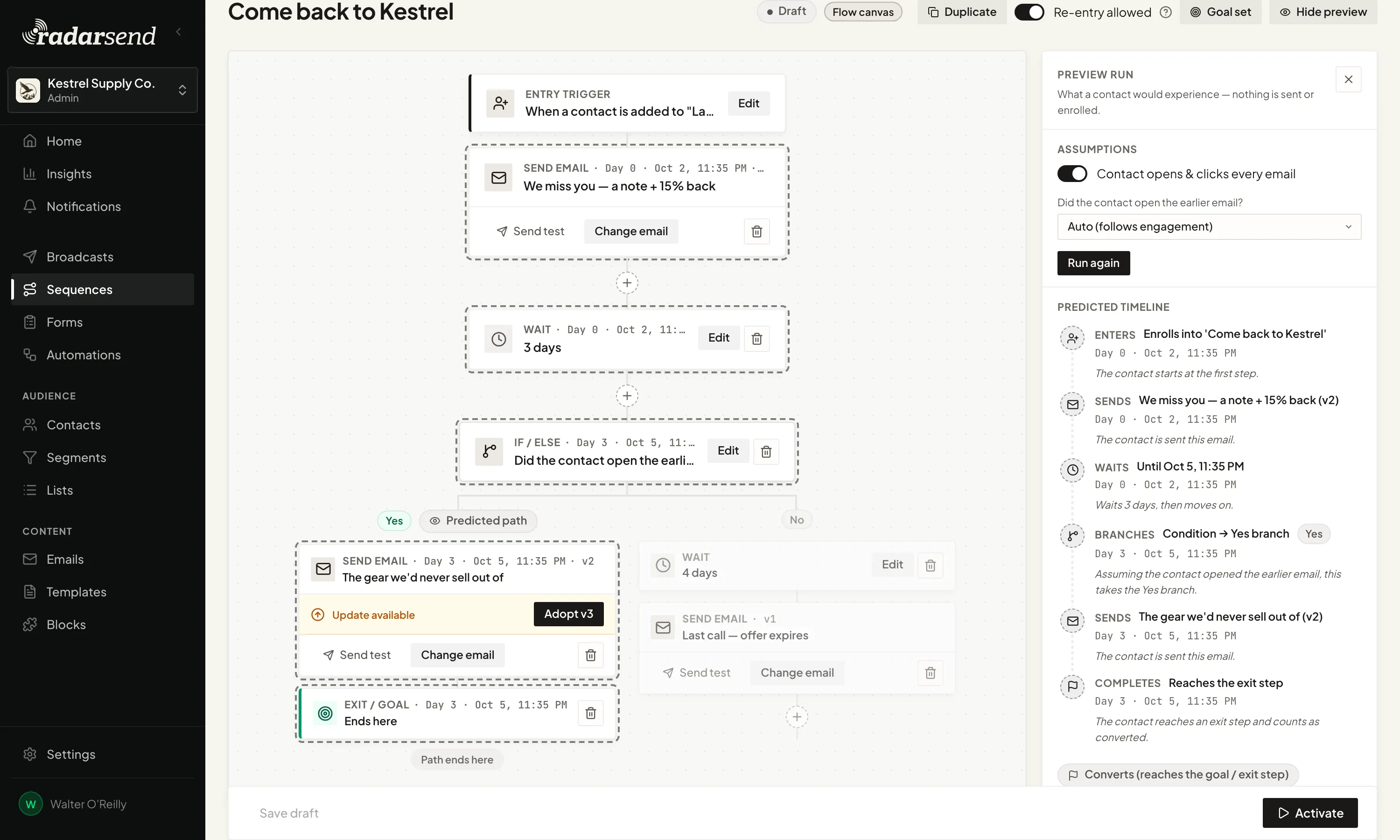
Task: Edit the Entry Trigger
Action: (748, 104)
